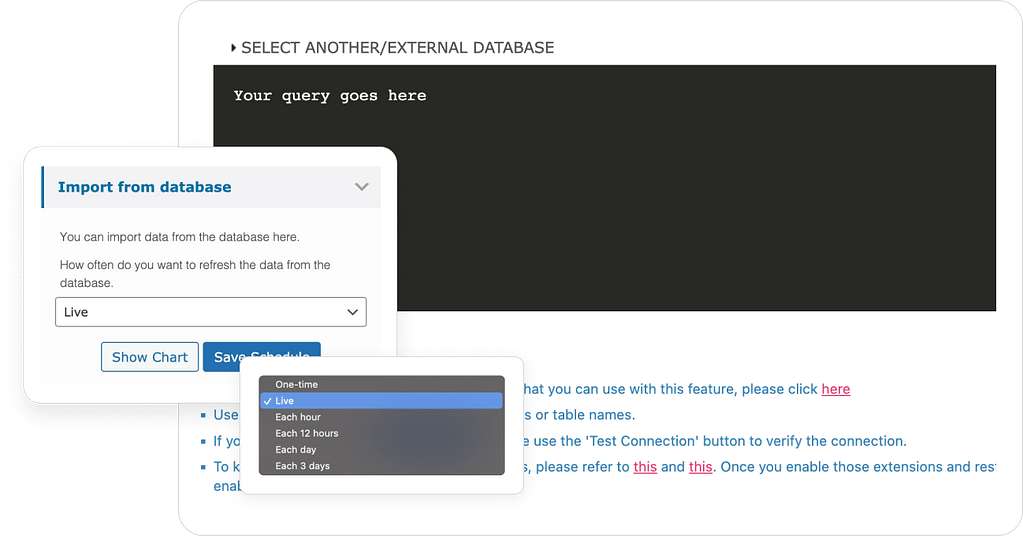Click the triangle beside SELECT ANOTHER/EXTERNAL DATABASE
1023x536 pixels.
point(233,48)
